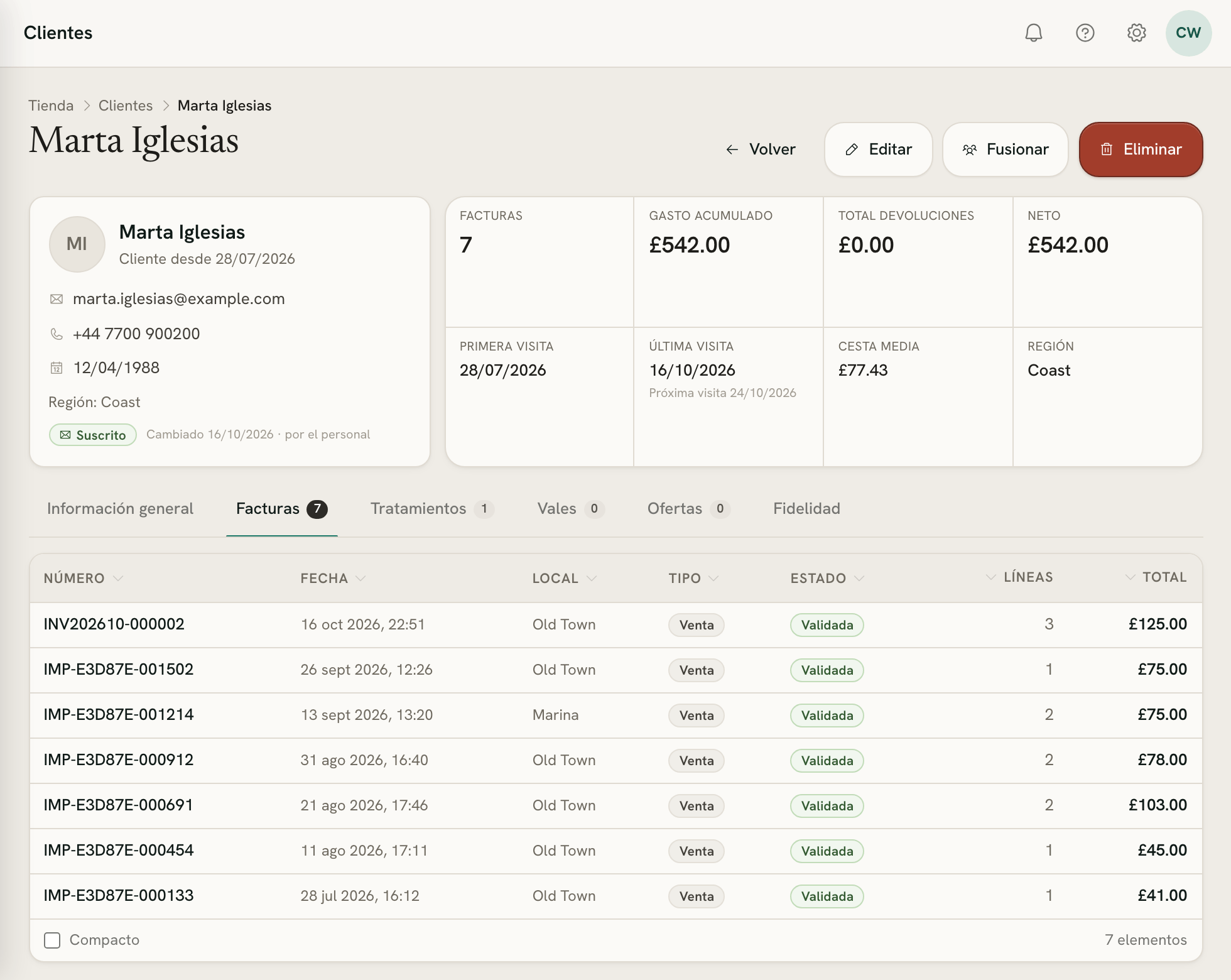Screen dimensions: 1231x980
Task: Open invoice IMP-E3D87E-000133
Action: click(x=119, y=896)
